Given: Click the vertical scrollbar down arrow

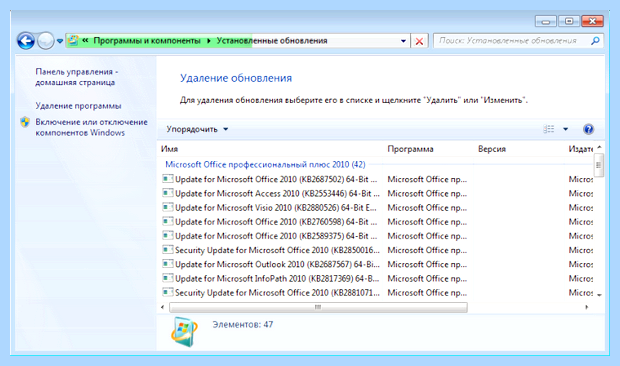Looking at the screenshot, I should pos(599,294).
